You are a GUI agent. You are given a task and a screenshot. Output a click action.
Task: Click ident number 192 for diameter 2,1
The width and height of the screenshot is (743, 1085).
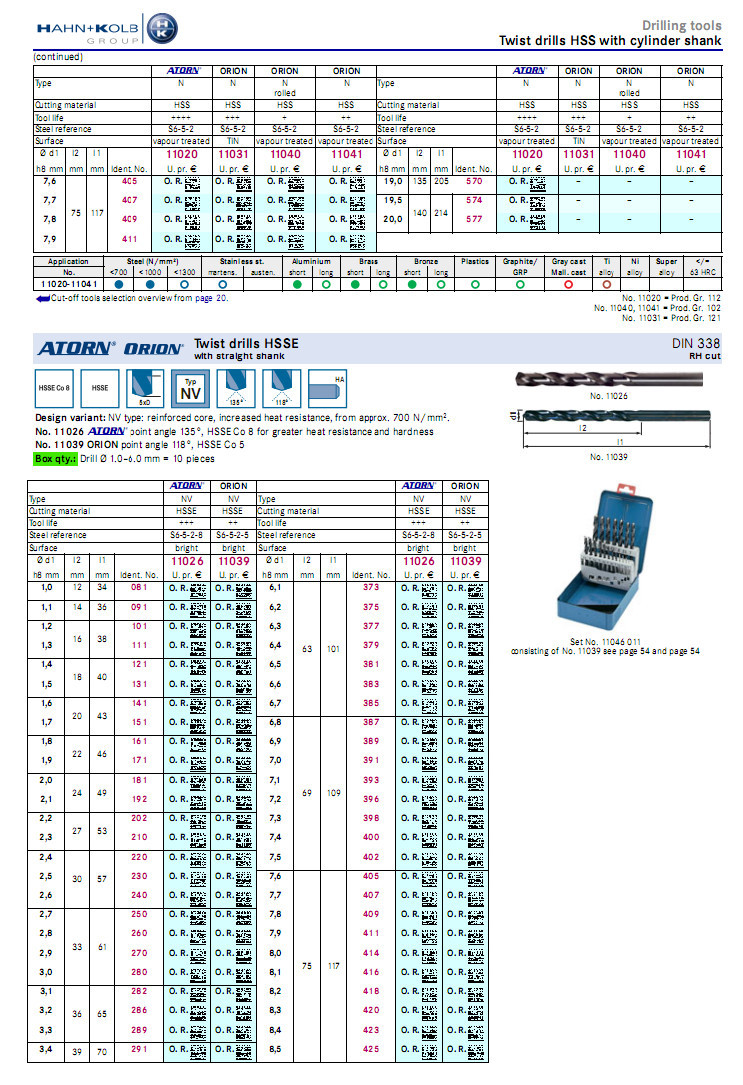(139, 799)
